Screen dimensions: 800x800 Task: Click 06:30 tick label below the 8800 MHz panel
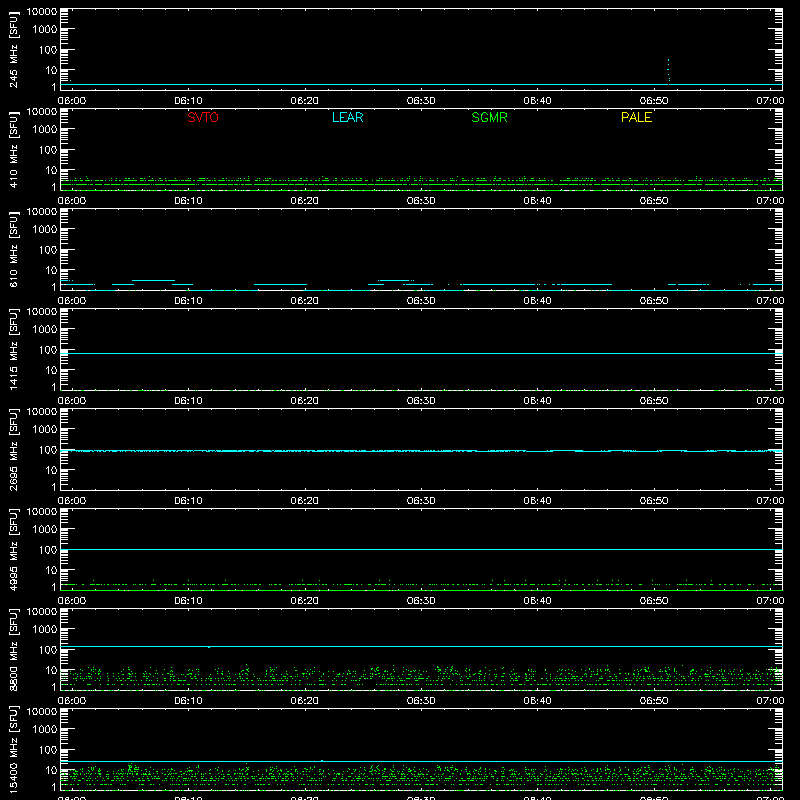(421, 701)
